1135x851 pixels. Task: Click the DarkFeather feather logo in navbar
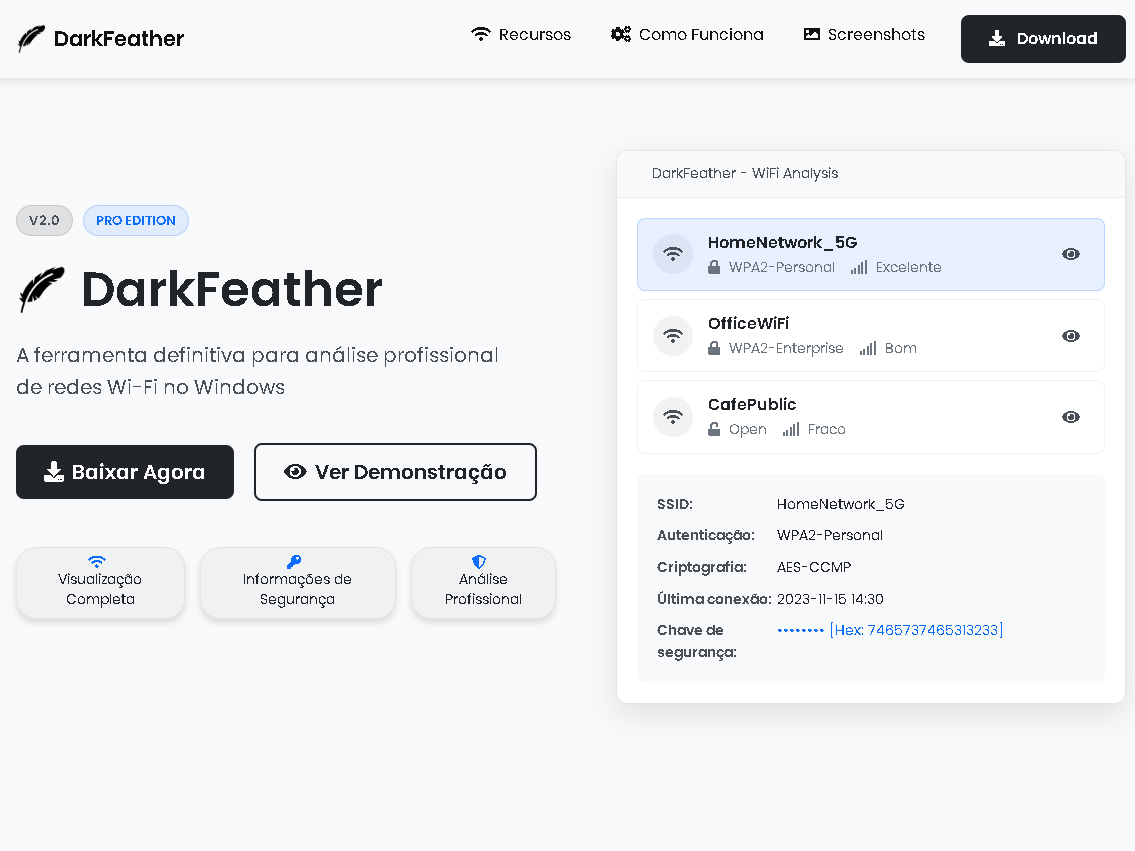pyautogui.click(x=32, y=39)
